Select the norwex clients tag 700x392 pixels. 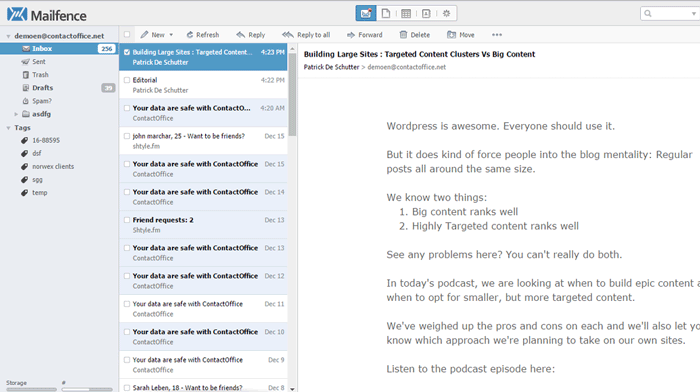(x=53, y=166)
